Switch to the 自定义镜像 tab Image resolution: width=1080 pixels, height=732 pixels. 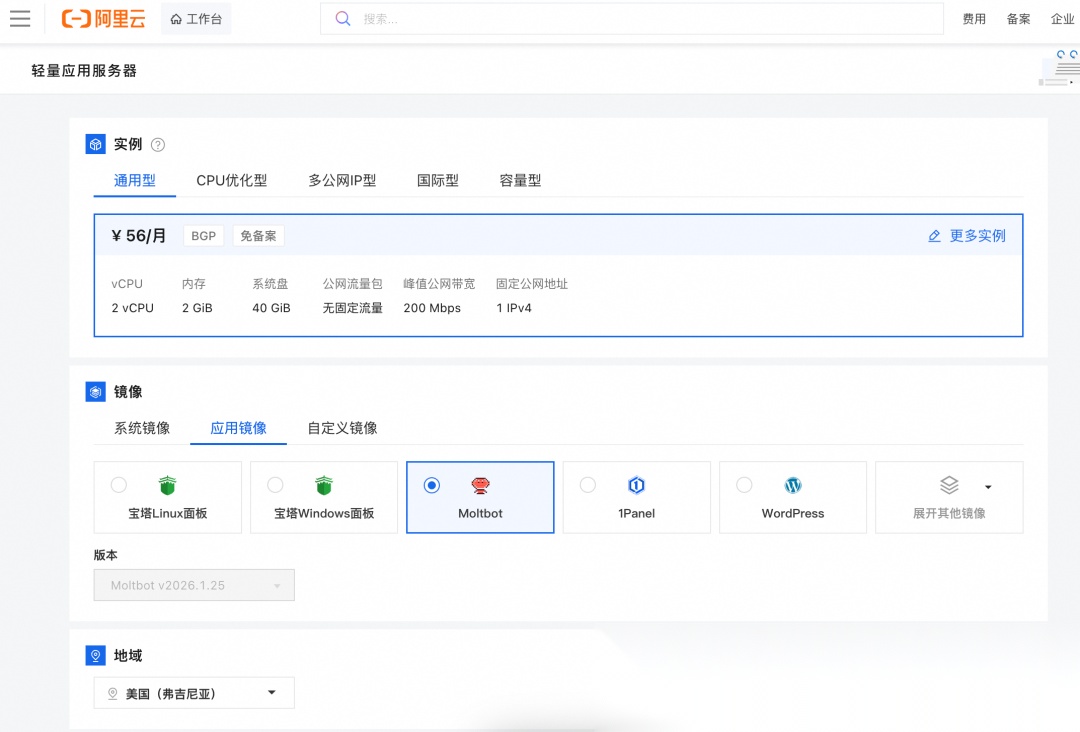pyautogui.click(x=342, y=428)
